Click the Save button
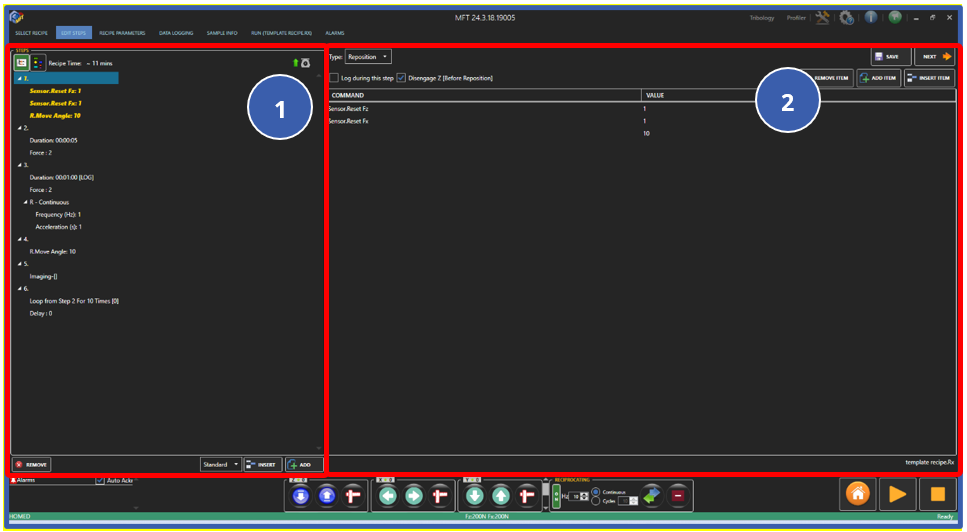Image resolution: width=967 pixels, height=532 pixels. click(x=891, y=56)
